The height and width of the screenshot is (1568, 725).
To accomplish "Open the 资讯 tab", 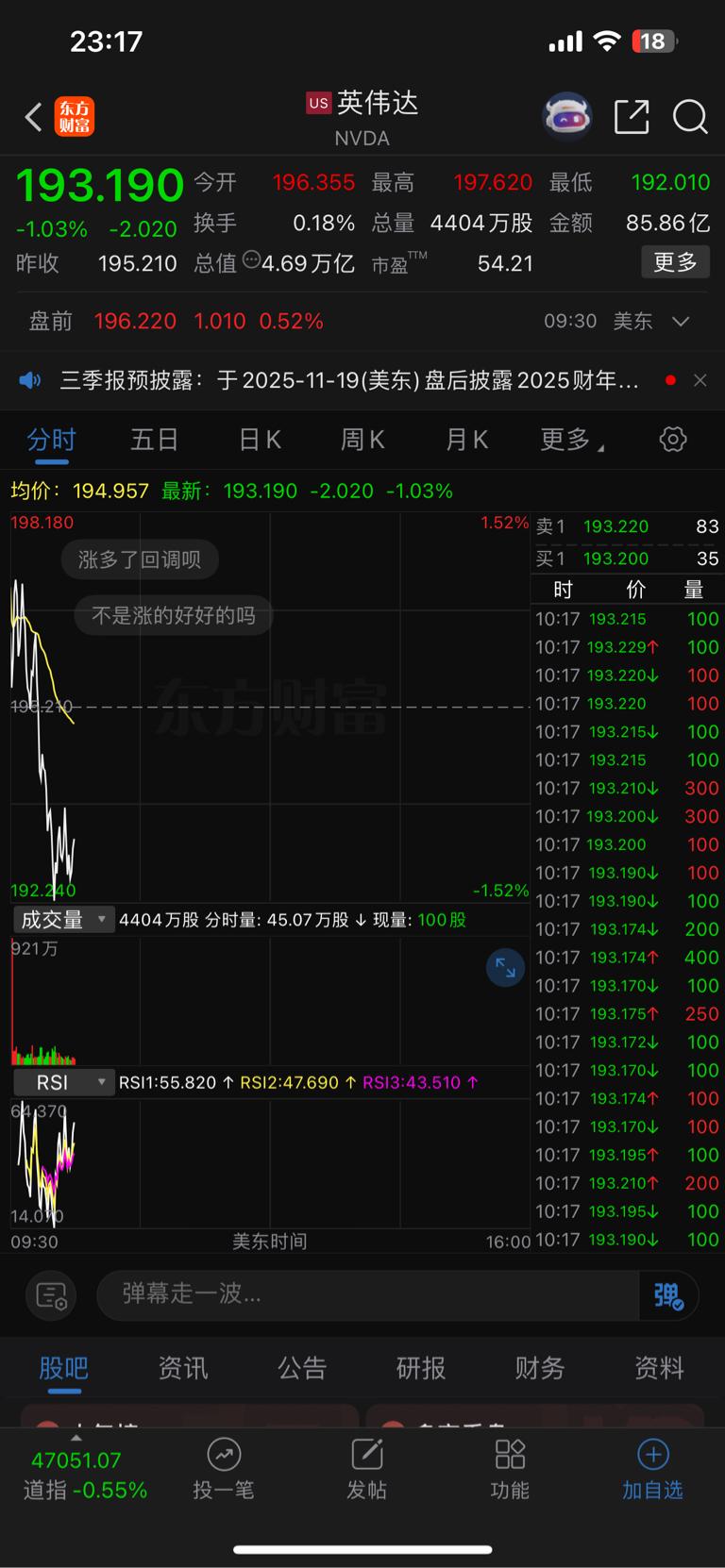I will point(183,1368).
